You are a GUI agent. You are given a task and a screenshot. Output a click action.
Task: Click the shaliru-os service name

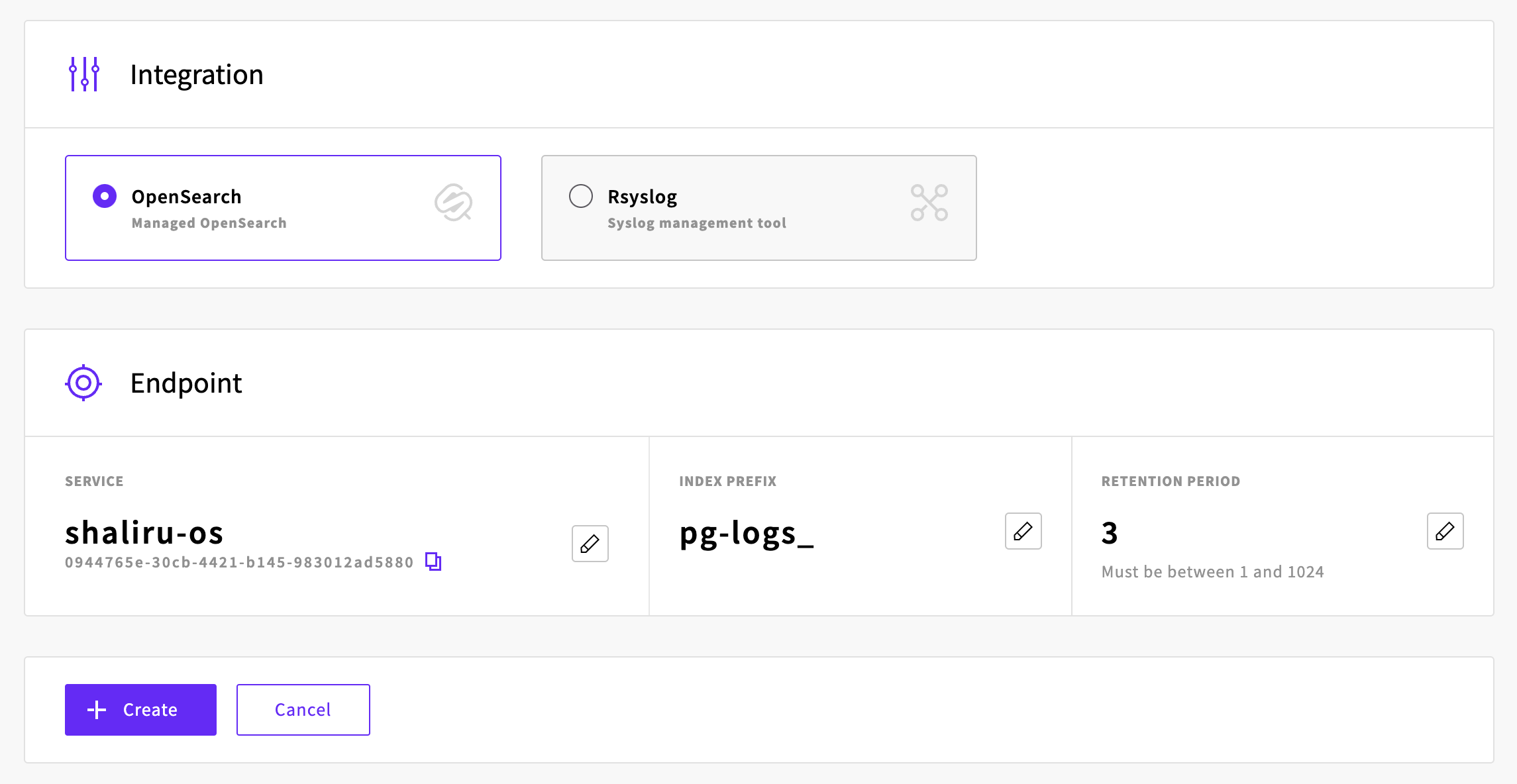[x=144, y=532]
